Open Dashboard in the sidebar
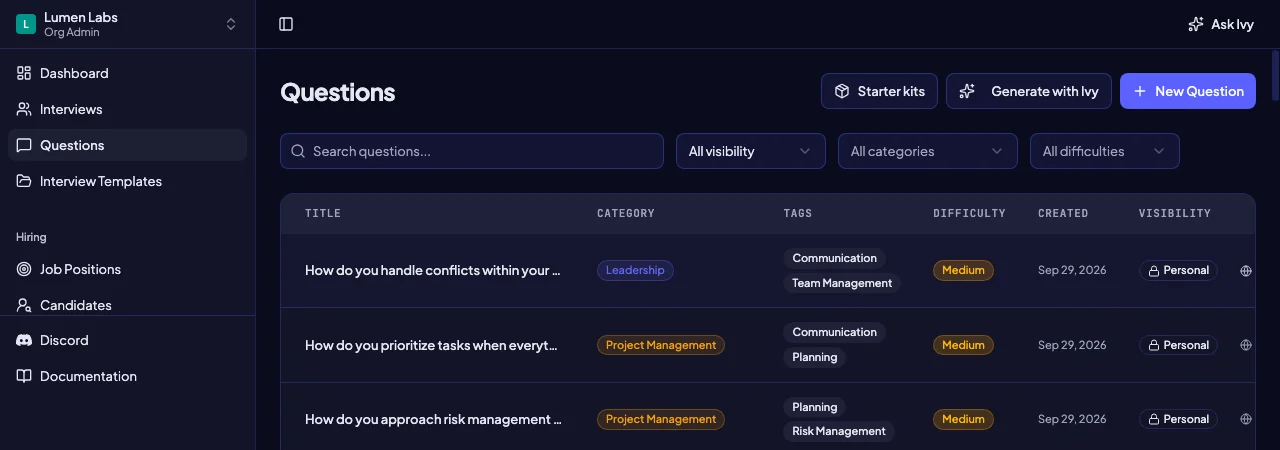 [127, 73]
